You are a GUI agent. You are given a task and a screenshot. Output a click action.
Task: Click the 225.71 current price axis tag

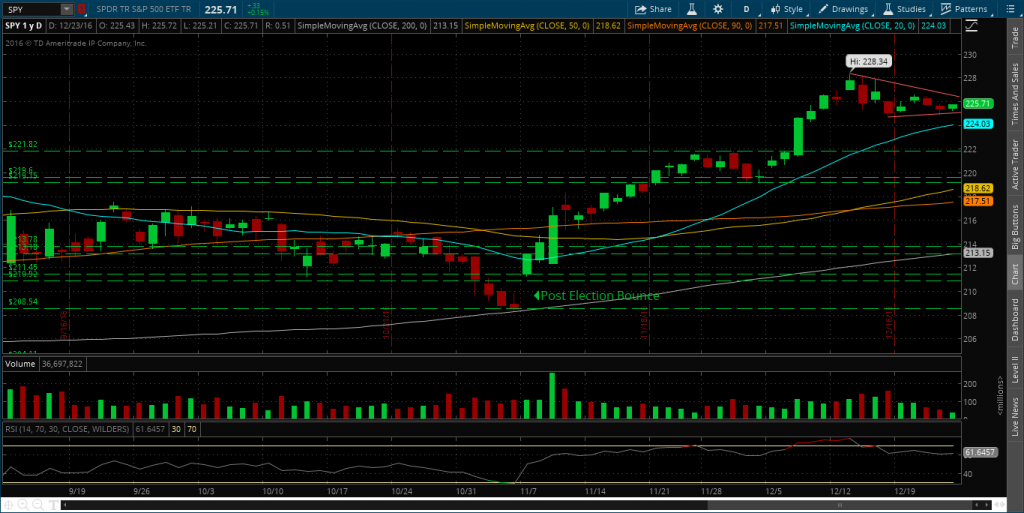(978, 103)
